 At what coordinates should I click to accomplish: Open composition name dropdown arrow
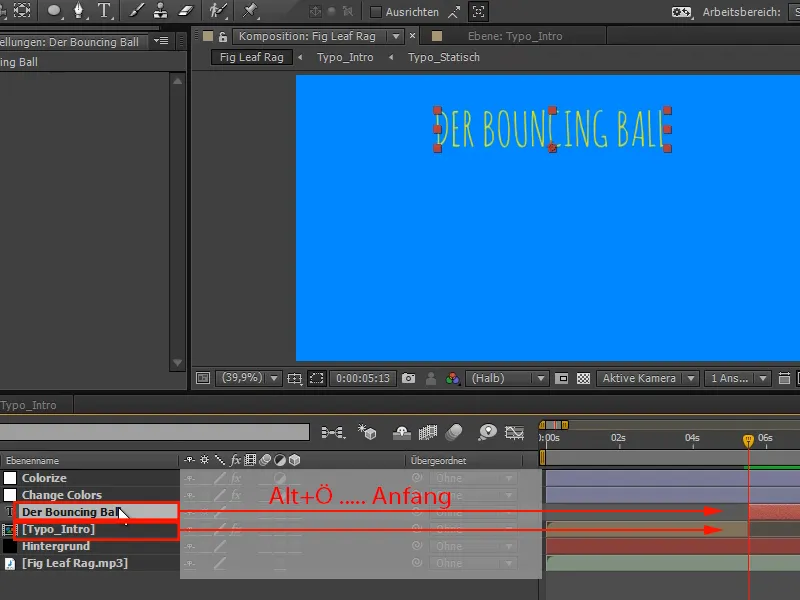(395, 37)
